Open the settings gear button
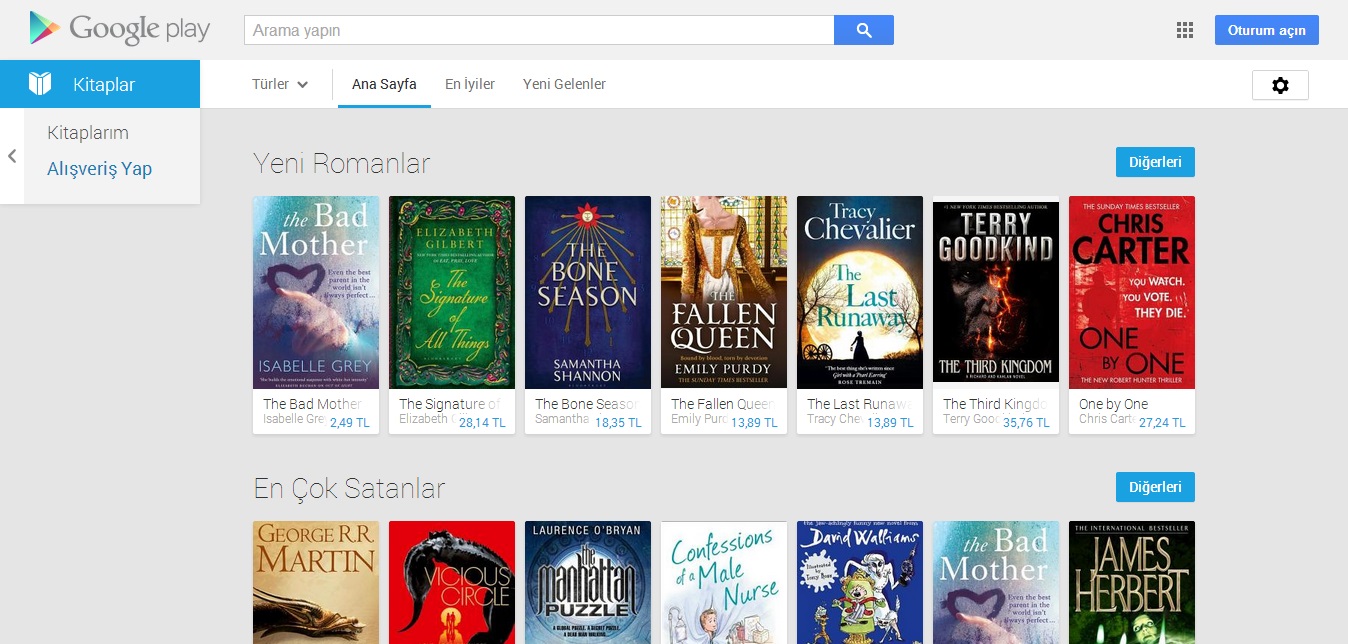1348x644 pixels. [x=1280, y=85]
